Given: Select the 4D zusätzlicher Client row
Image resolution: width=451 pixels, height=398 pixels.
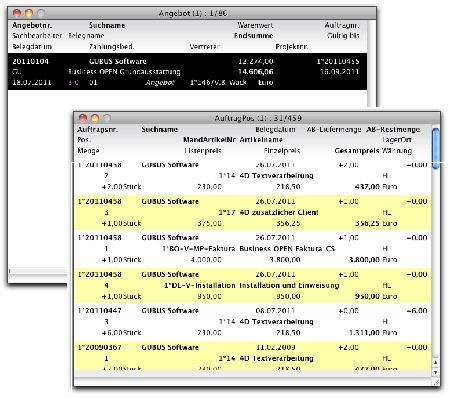Looking at the screenshot, I should [x=253, y=212].
